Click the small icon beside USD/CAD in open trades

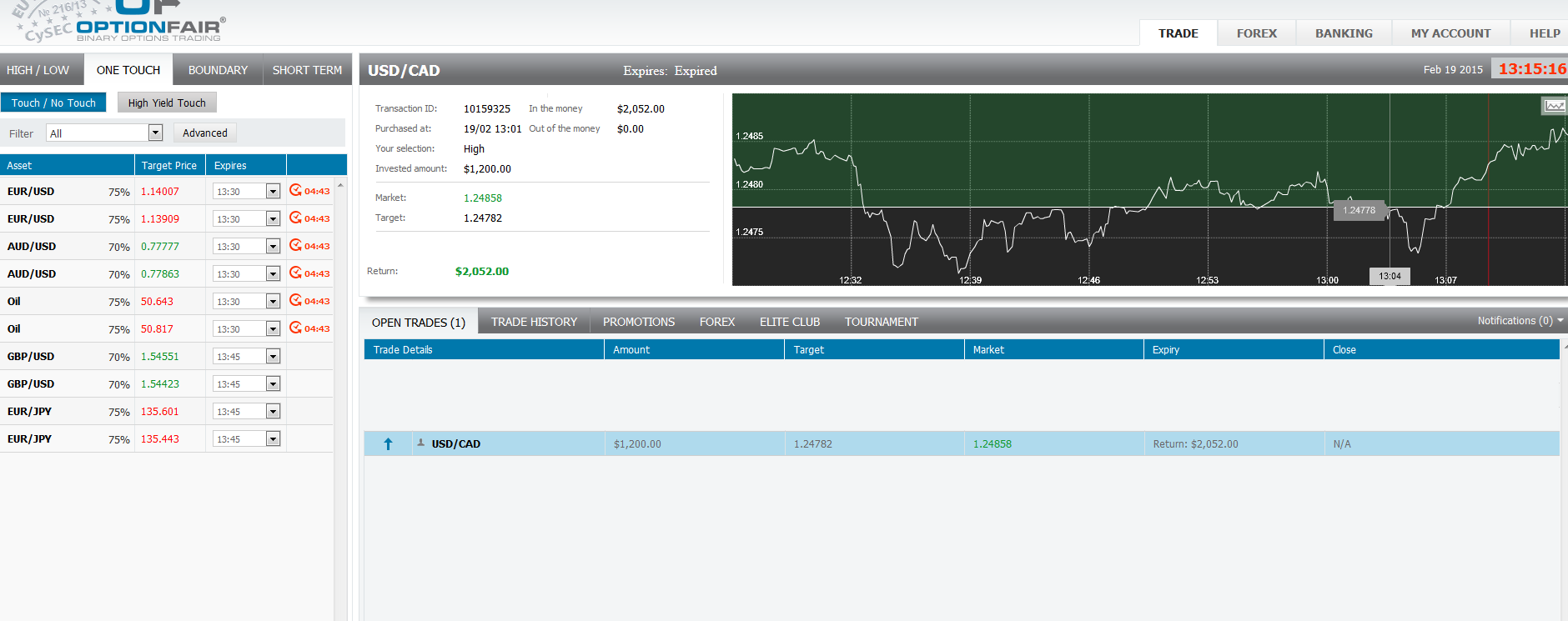[x=421, y=443]
